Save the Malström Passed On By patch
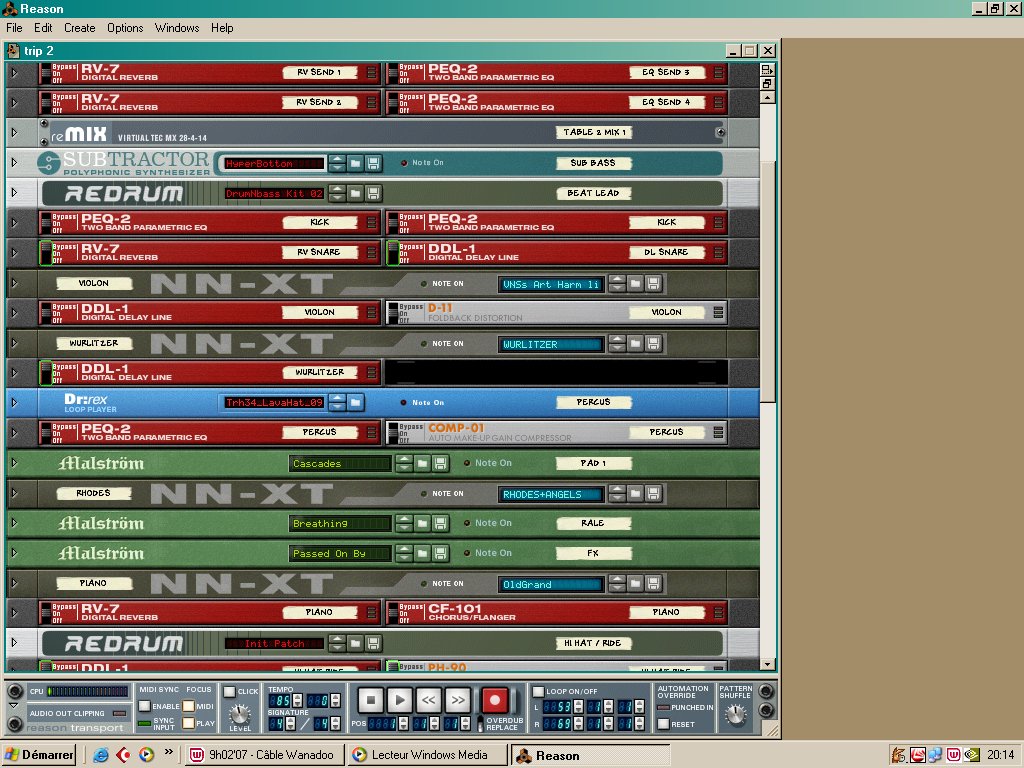 coord(440,553)
